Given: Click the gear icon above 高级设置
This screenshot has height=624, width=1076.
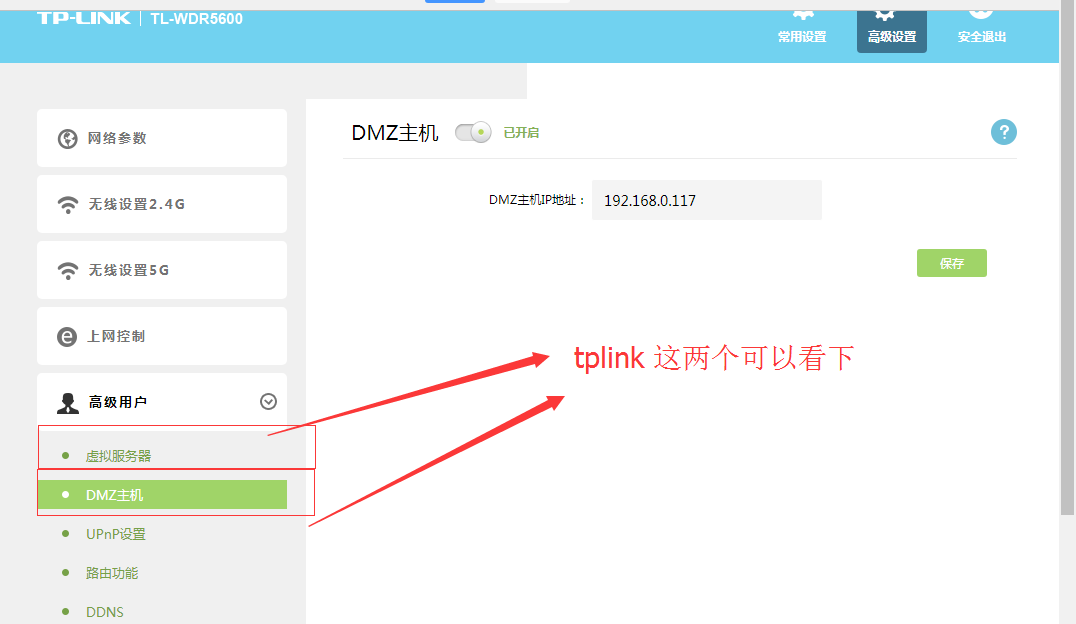Looking at the screenshot, I should click(x=885, y=14).
